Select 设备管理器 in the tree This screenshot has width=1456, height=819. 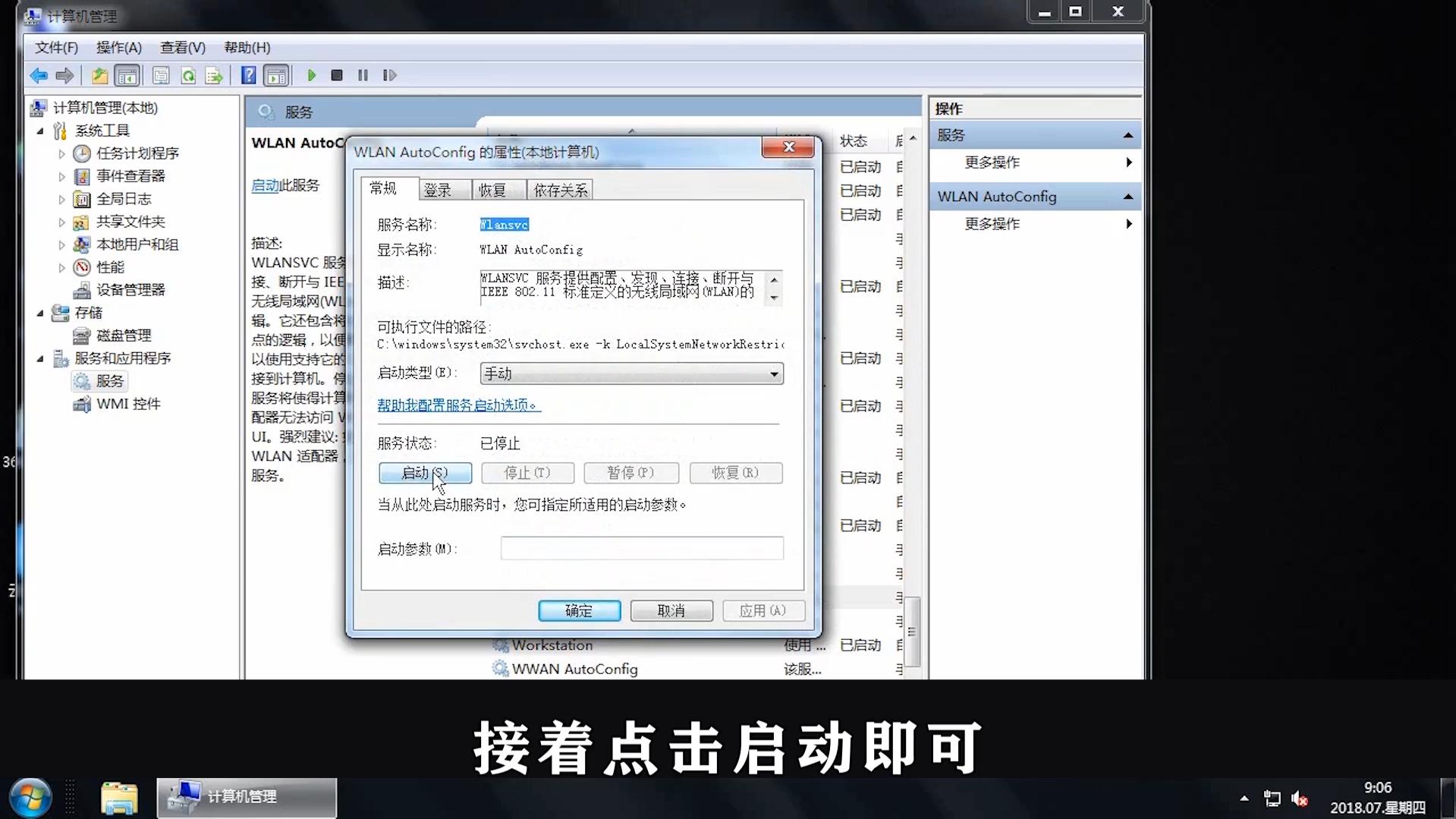(x=131, y=290)
